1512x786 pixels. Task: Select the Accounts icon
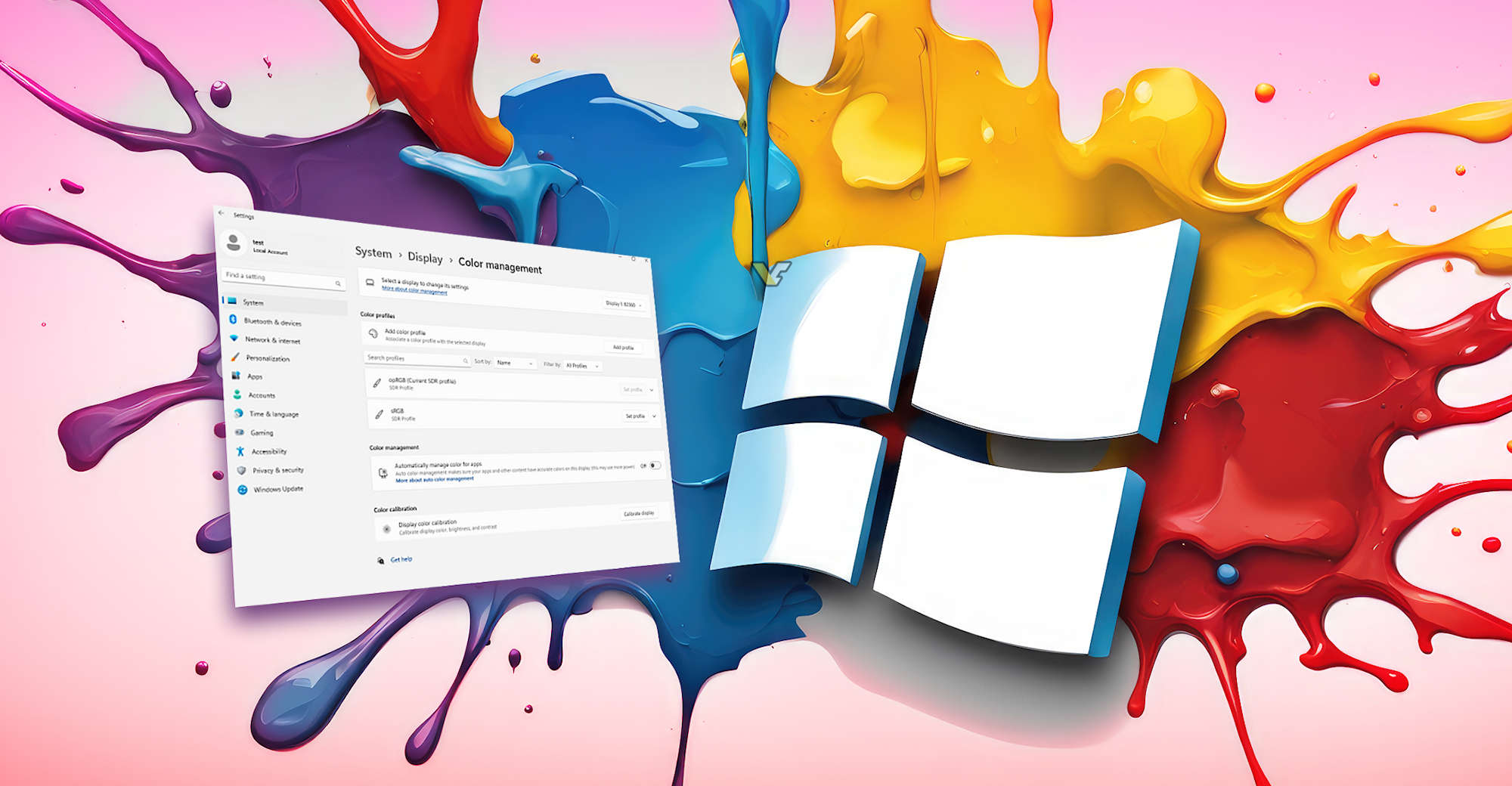[237, 395]
